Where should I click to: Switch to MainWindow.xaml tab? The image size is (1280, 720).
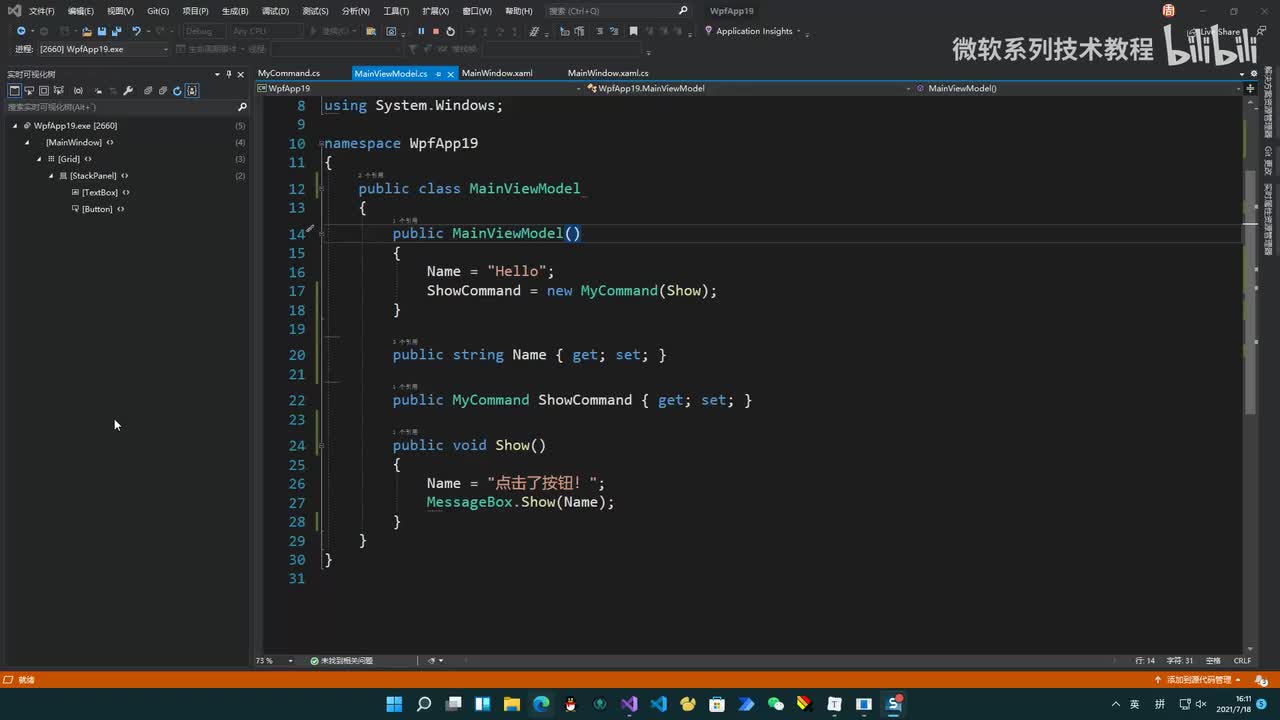pyautogui.click(x=497, y=73)
